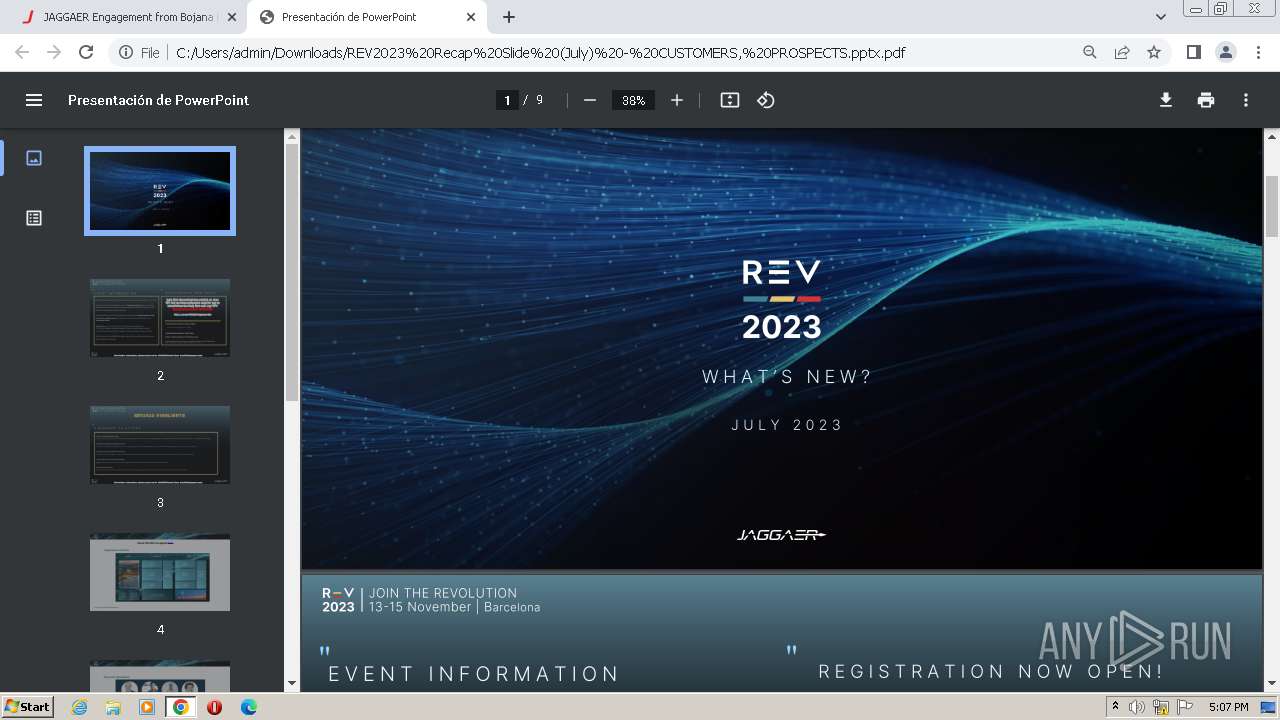The height and width of the screenshot is (720, 1280).
Task: Select page 1 thumbnail
Action: (x=160, y=191)
